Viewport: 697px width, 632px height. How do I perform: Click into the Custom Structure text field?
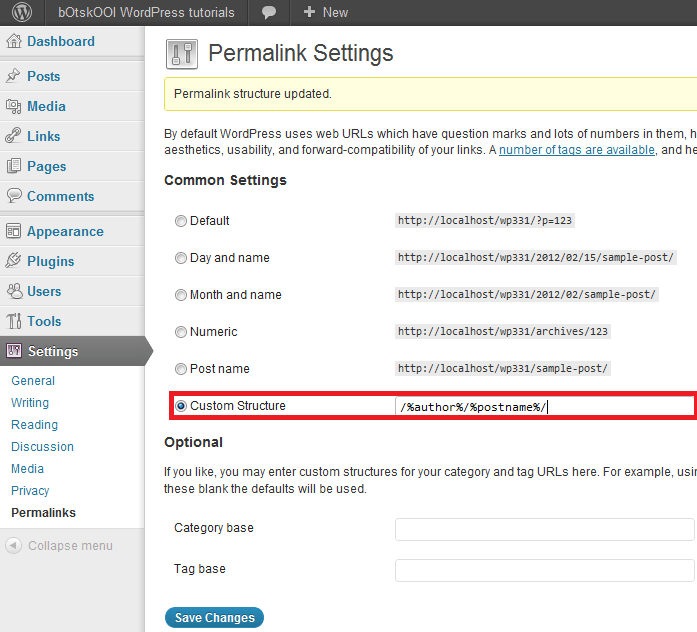[545, 406]
